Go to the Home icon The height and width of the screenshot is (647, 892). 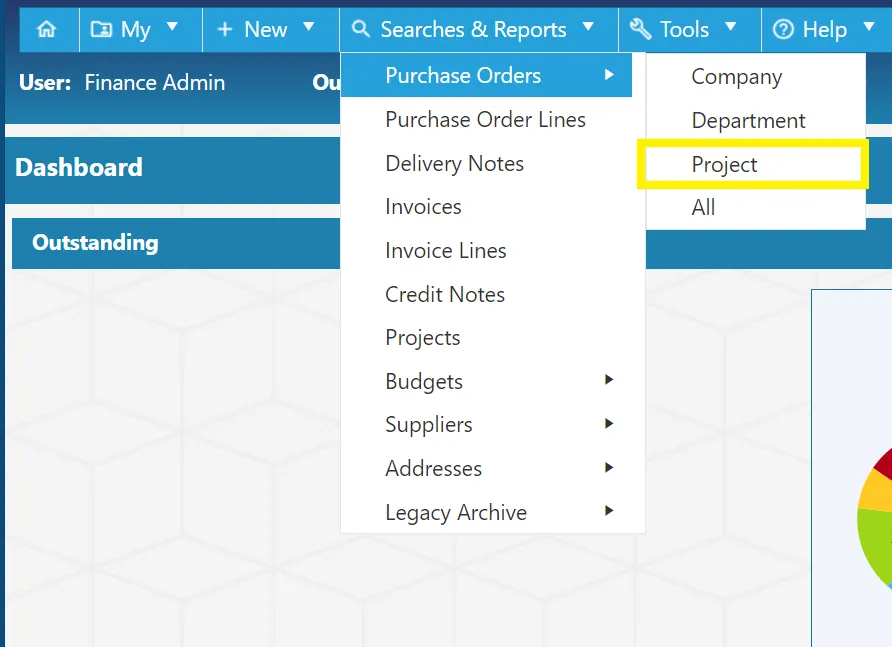(x=47, y=28)
